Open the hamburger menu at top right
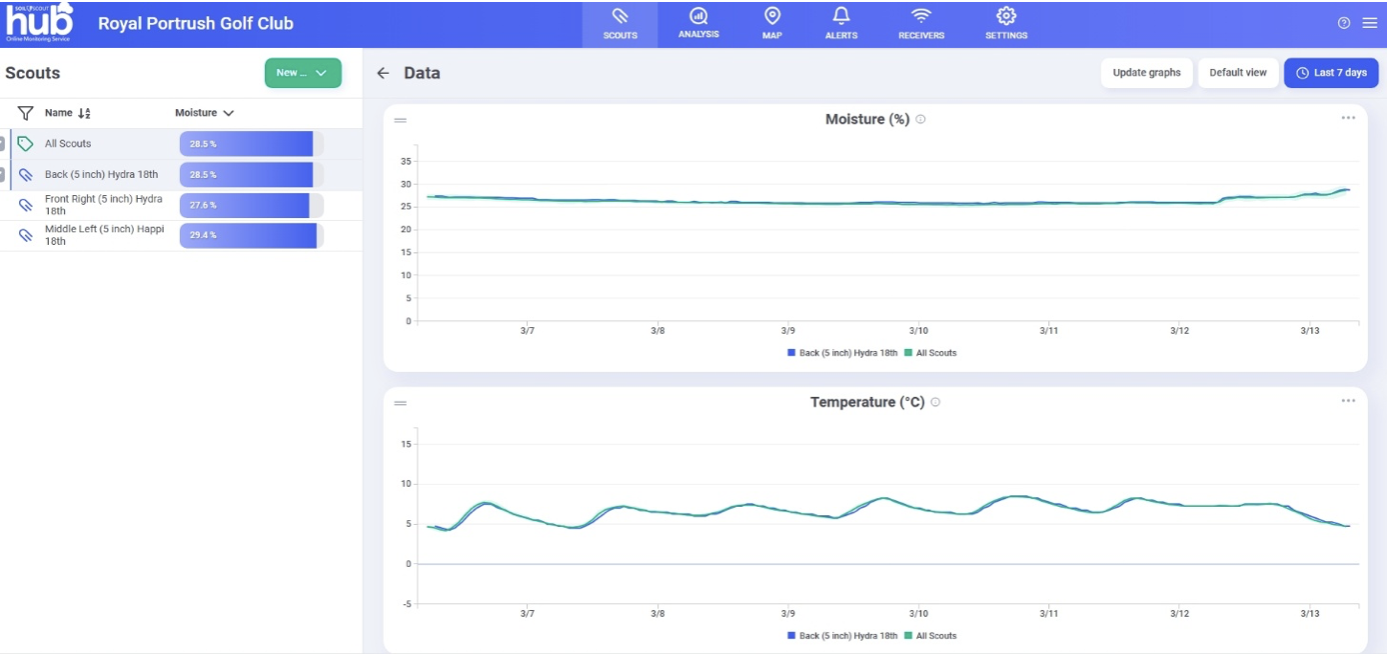This screenshot has width=1394, height=660. (1369, 23)
